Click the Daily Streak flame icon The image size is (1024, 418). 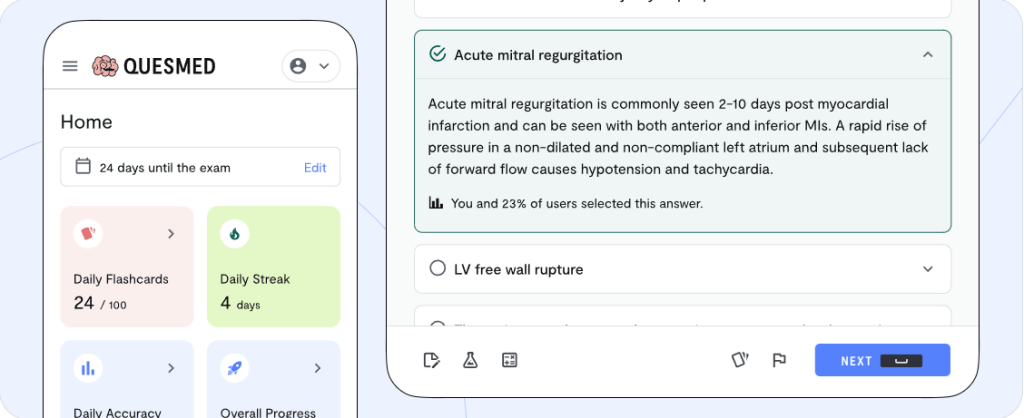point(234,234)
